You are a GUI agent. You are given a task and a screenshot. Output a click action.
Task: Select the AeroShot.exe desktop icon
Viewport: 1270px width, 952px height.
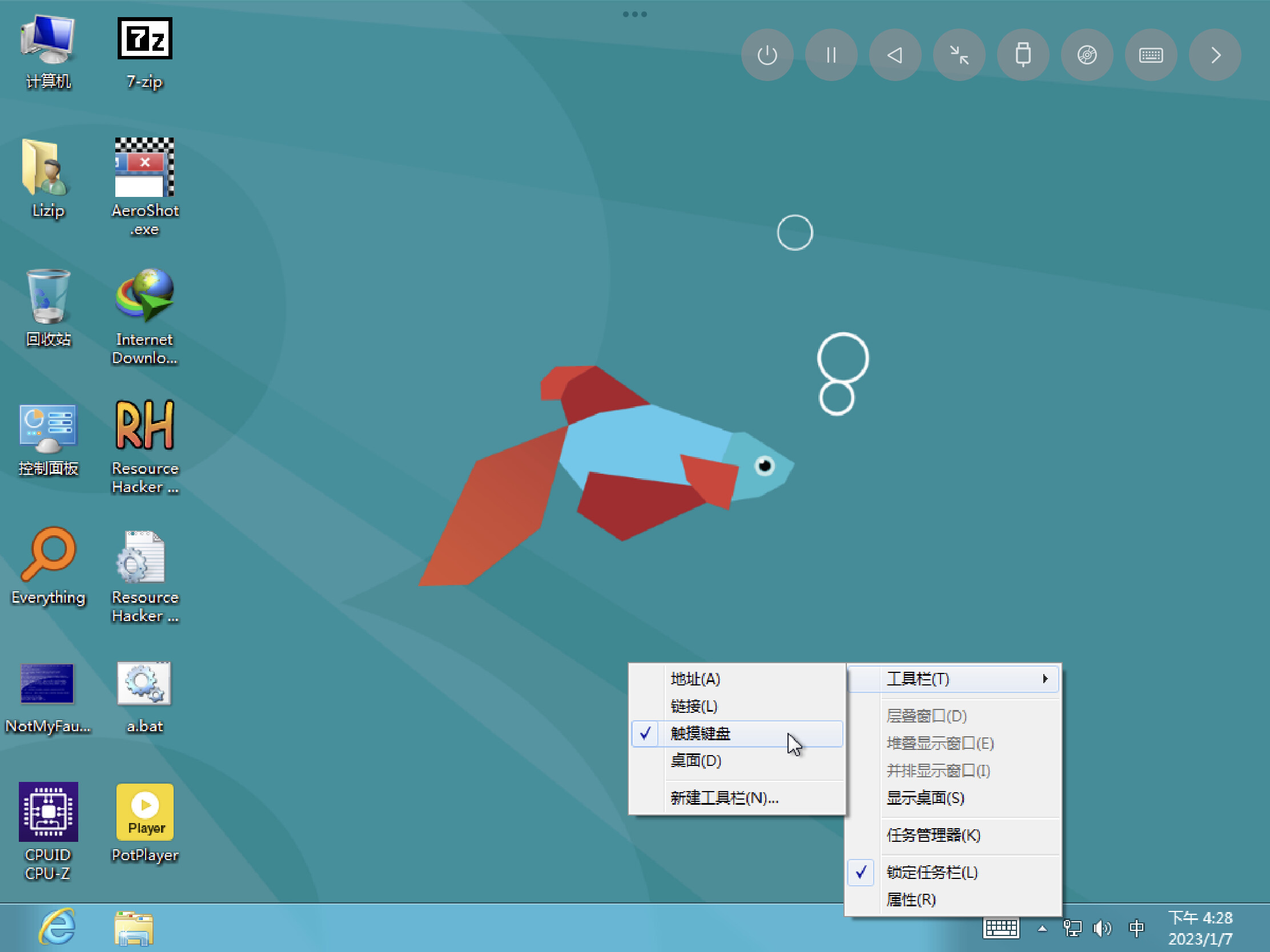tap(144, 187)
